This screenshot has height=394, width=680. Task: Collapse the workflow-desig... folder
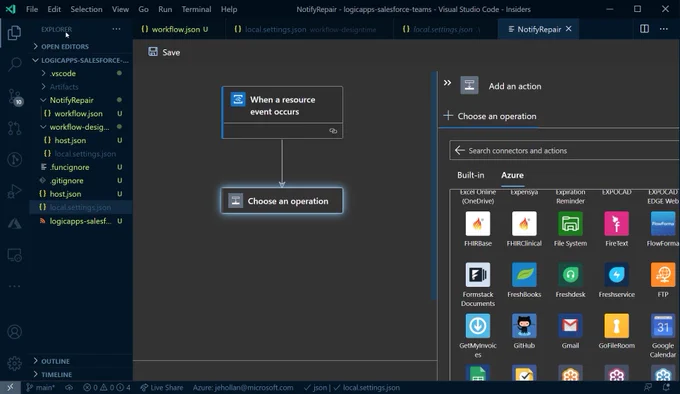click(x=81, y=127)
